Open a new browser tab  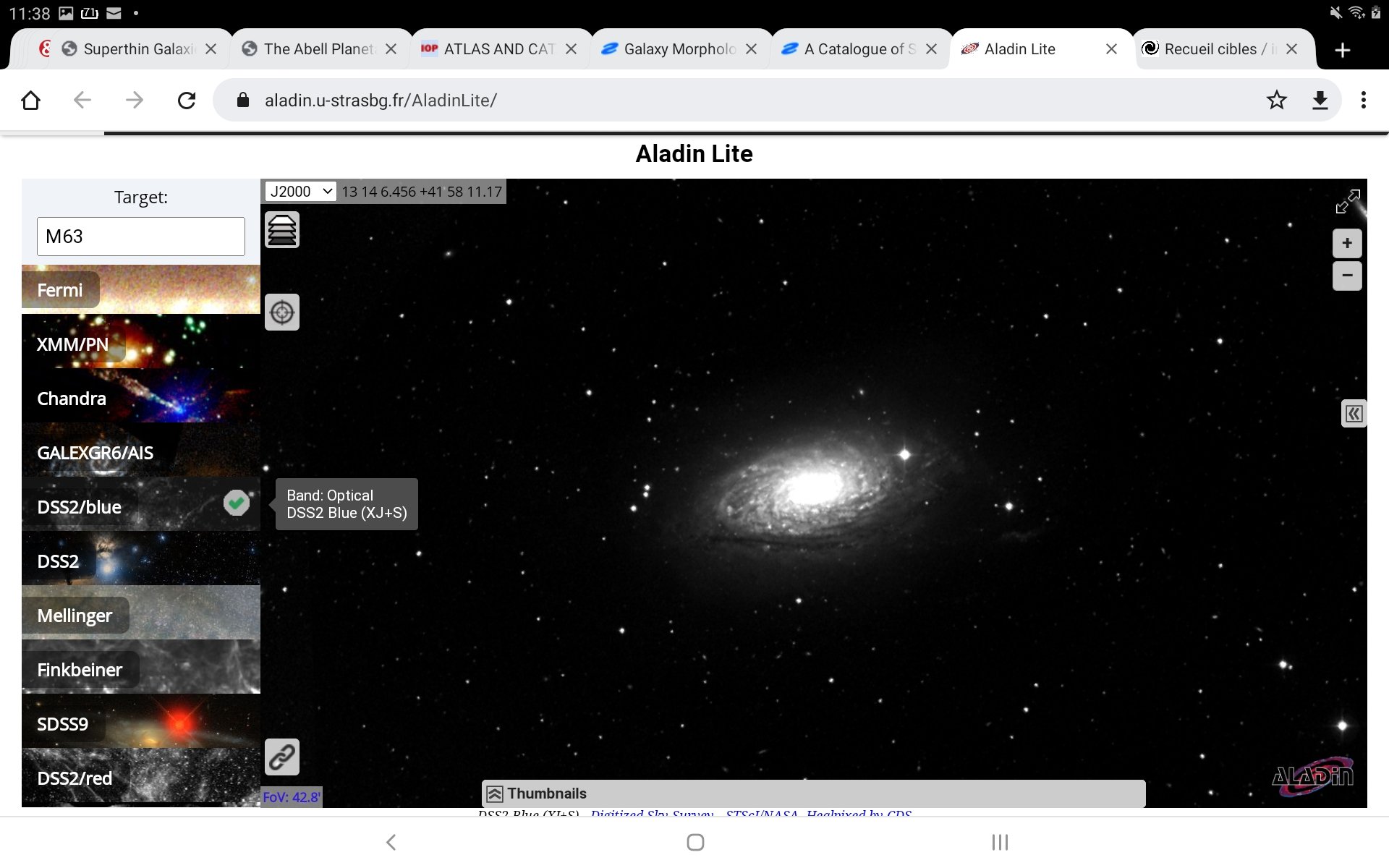click(x=1343, y=50)
